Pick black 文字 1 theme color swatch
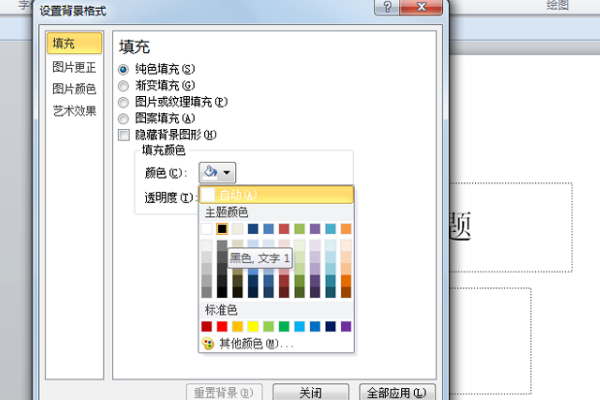The image size is (600, 400). coord(222,229)
